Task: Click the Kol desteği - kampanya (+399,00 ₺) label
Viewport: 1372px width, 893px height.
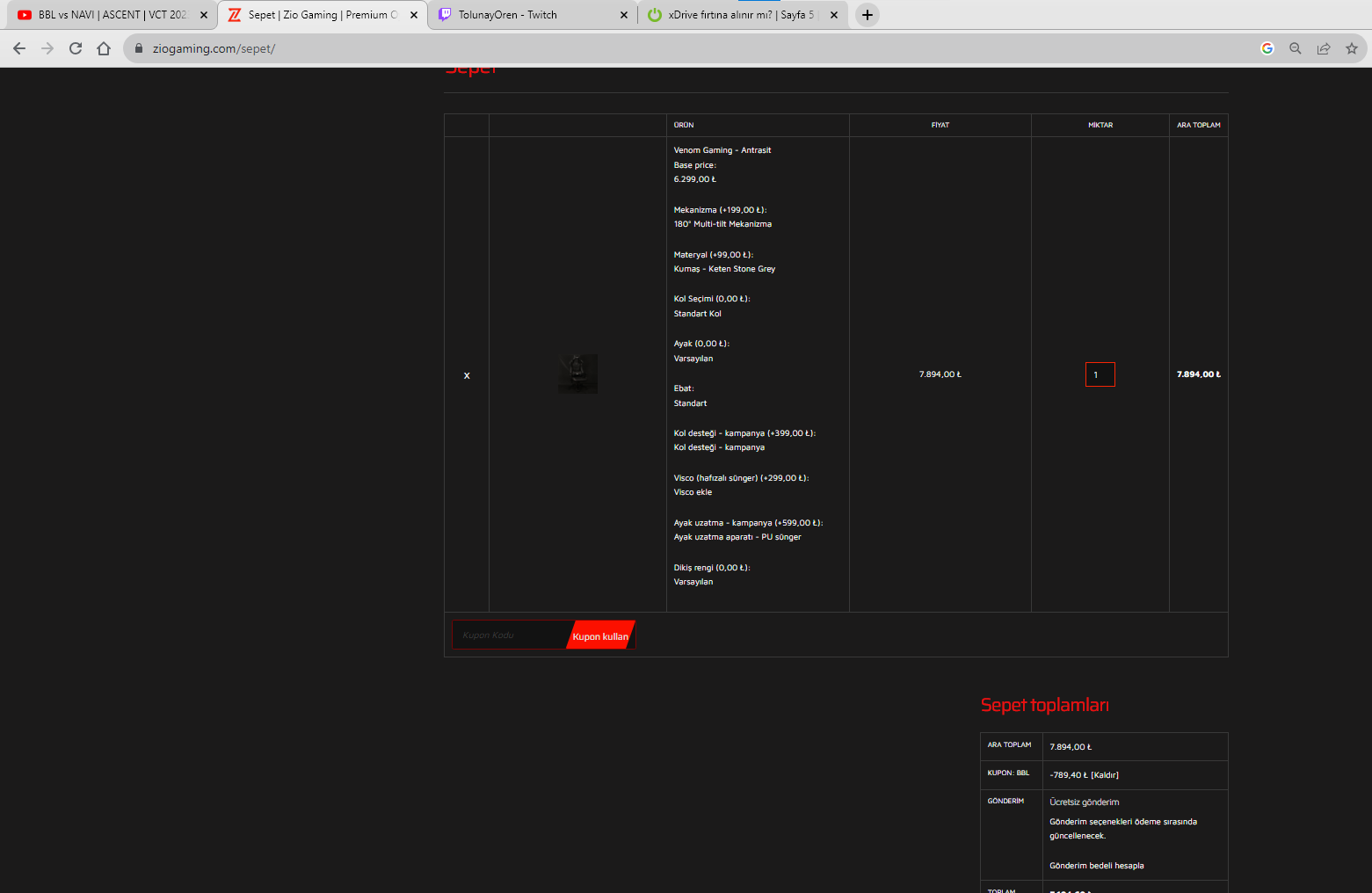Action: coord(744,433)
